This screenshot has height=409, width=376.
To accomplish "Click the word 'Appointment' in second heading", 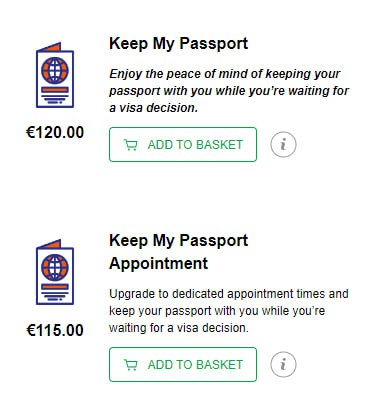I will (159, 264).
